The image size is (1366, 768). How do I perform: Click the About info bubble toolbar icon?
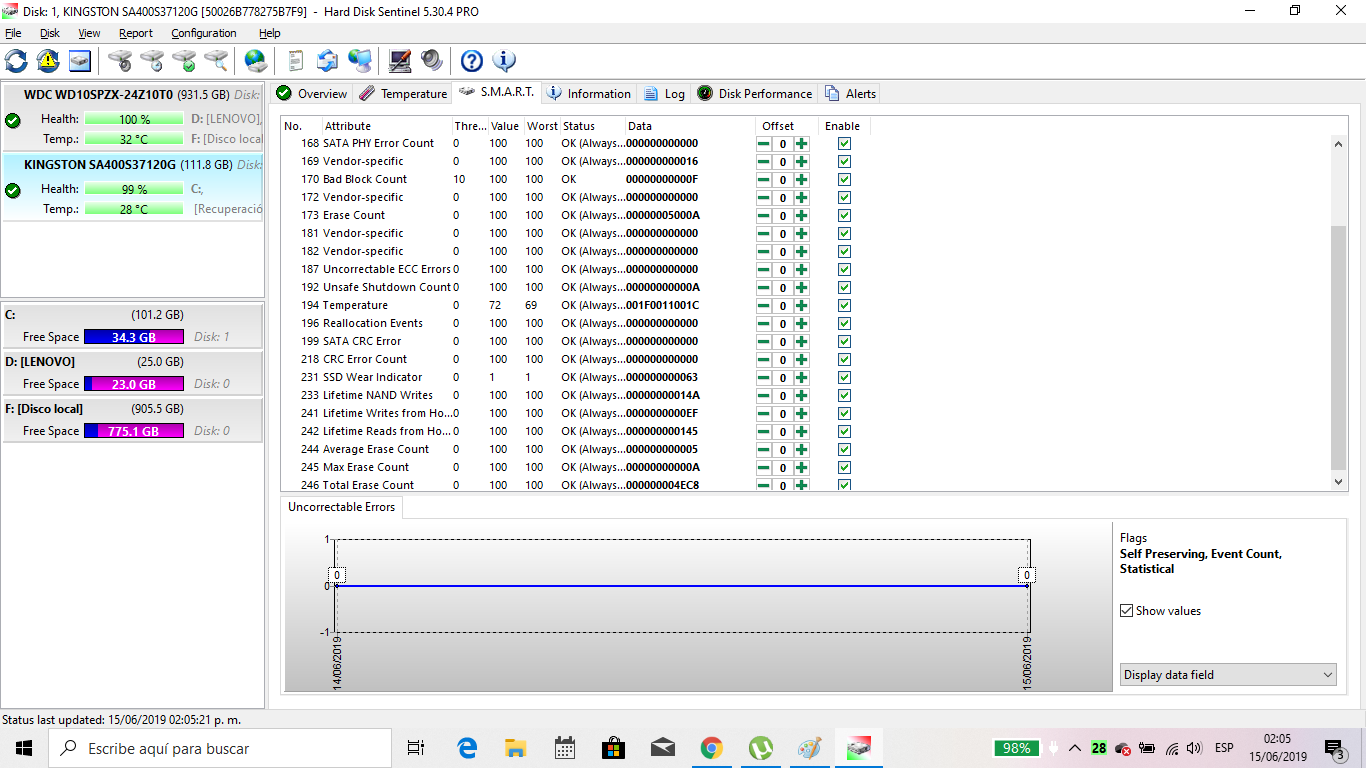[504, 60]
